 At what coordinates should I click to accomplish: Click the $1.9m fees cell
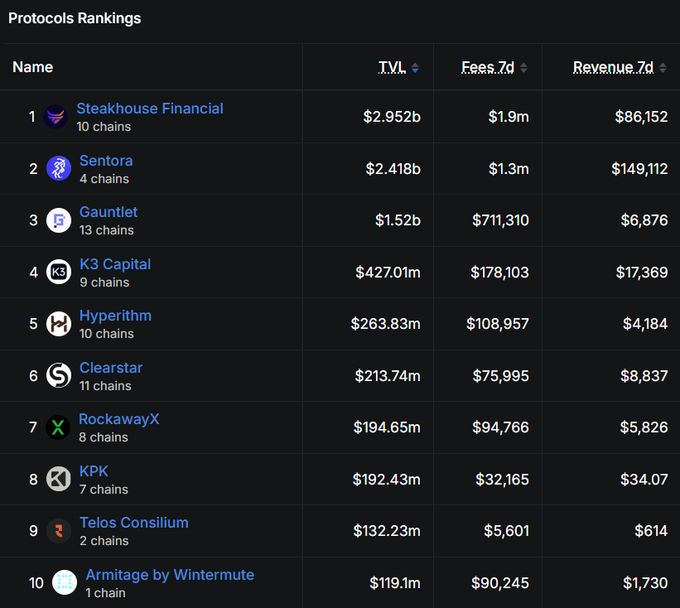coord(509,117)
